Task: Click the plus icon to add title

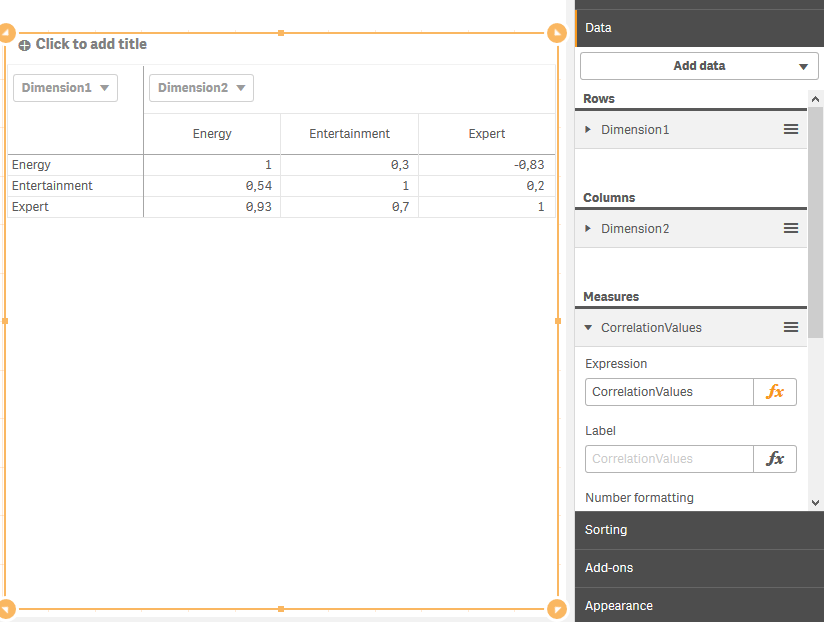Action: pyautogui.click(x=25, y=45)
